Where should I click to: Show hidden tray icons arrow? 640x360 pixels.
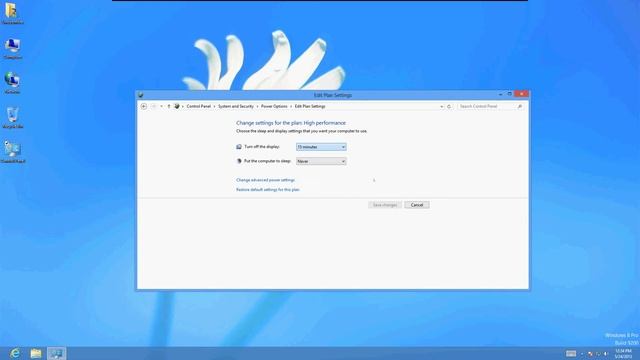click(582, 354)
